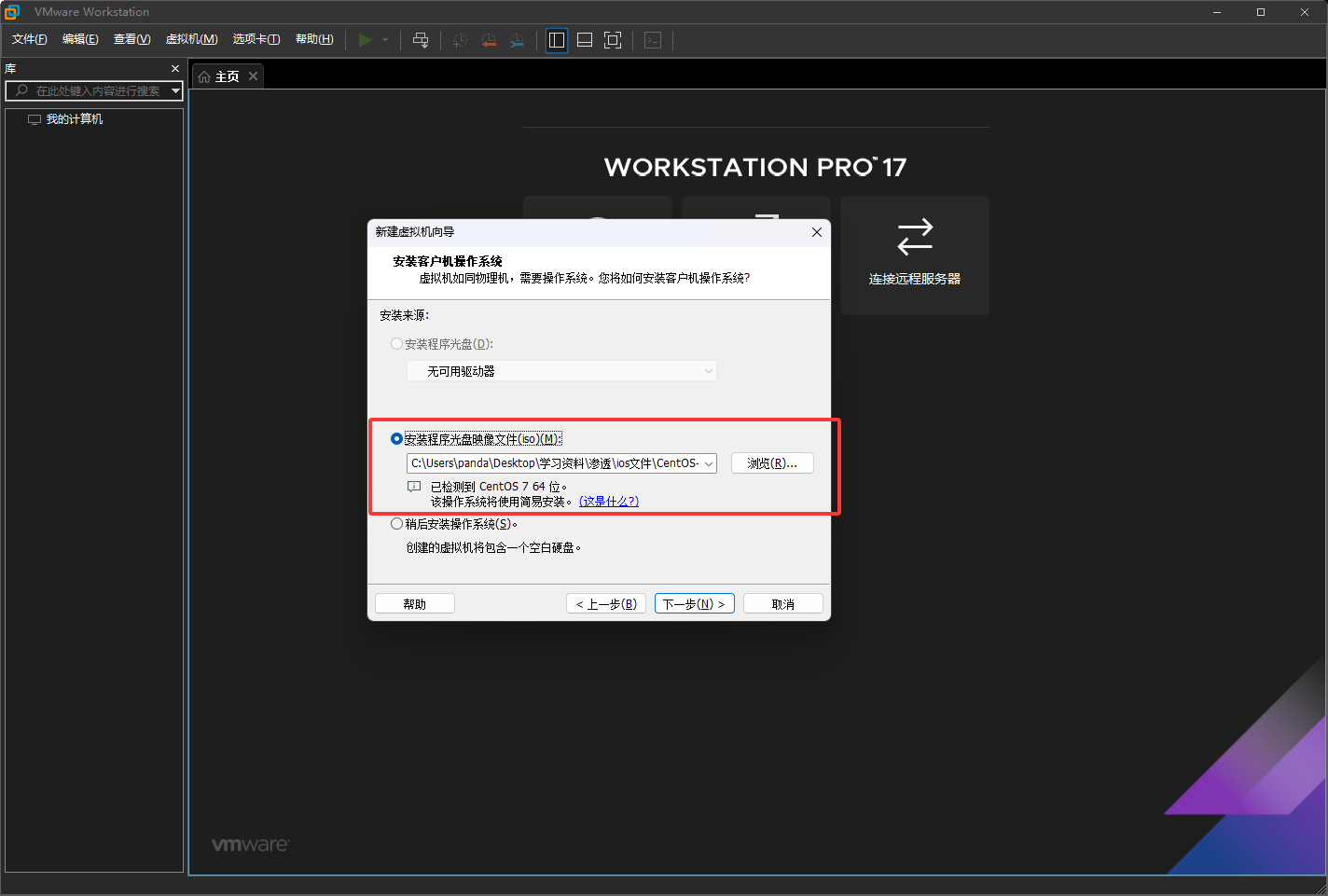Click < 上一步(B) button

coord(606,604)
